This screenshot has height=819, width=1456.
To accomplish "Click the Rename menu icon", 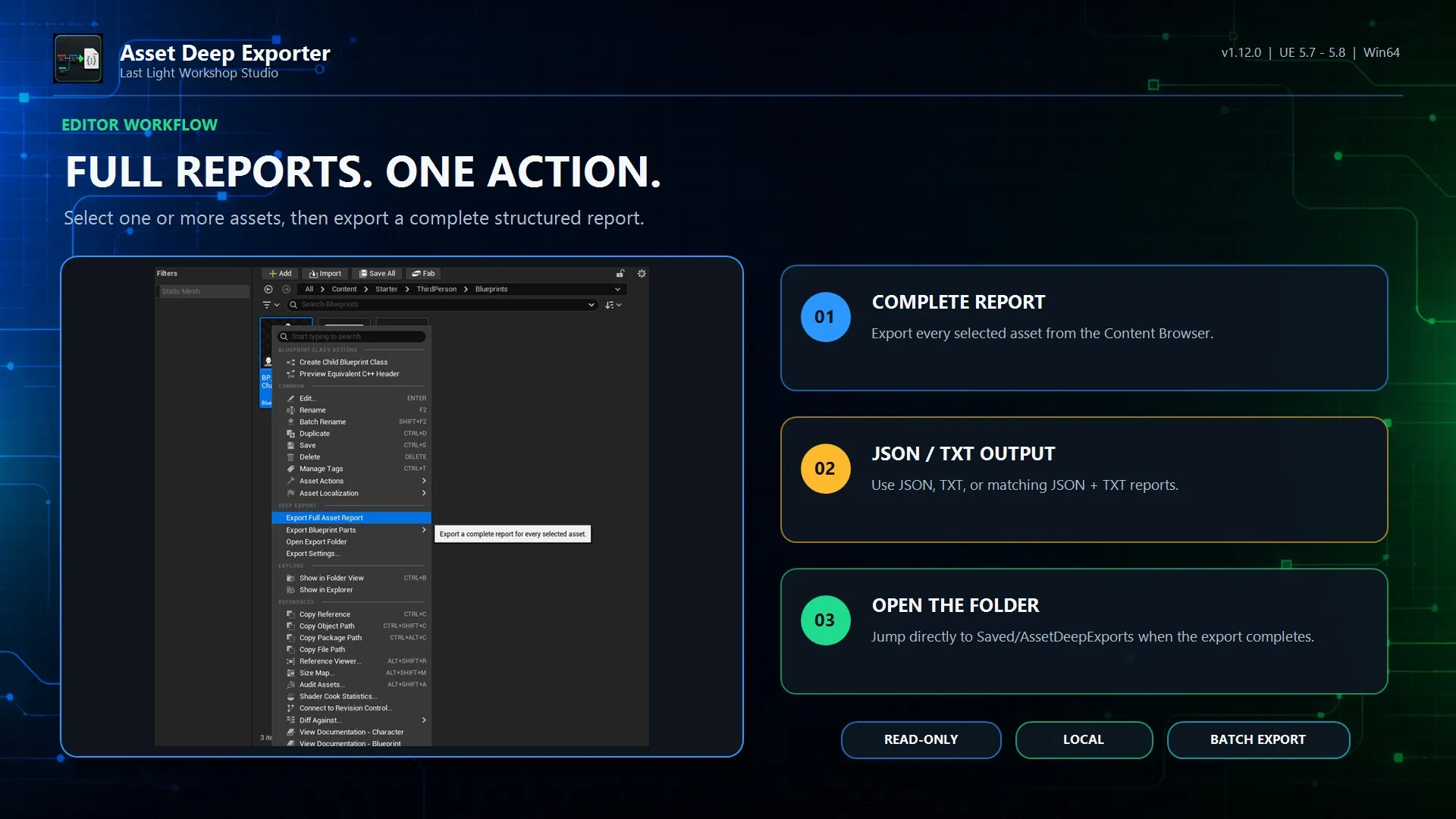I will tap(290, 410).
